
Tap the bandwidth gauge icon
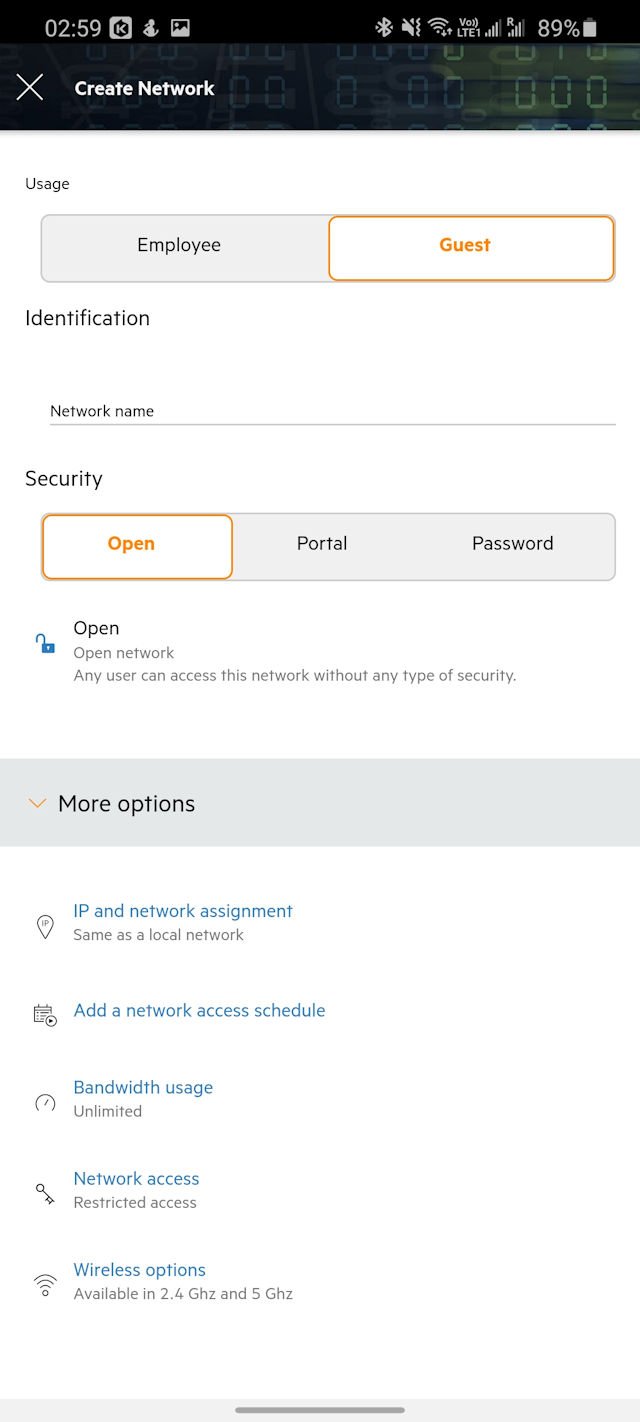[45, 1103]
